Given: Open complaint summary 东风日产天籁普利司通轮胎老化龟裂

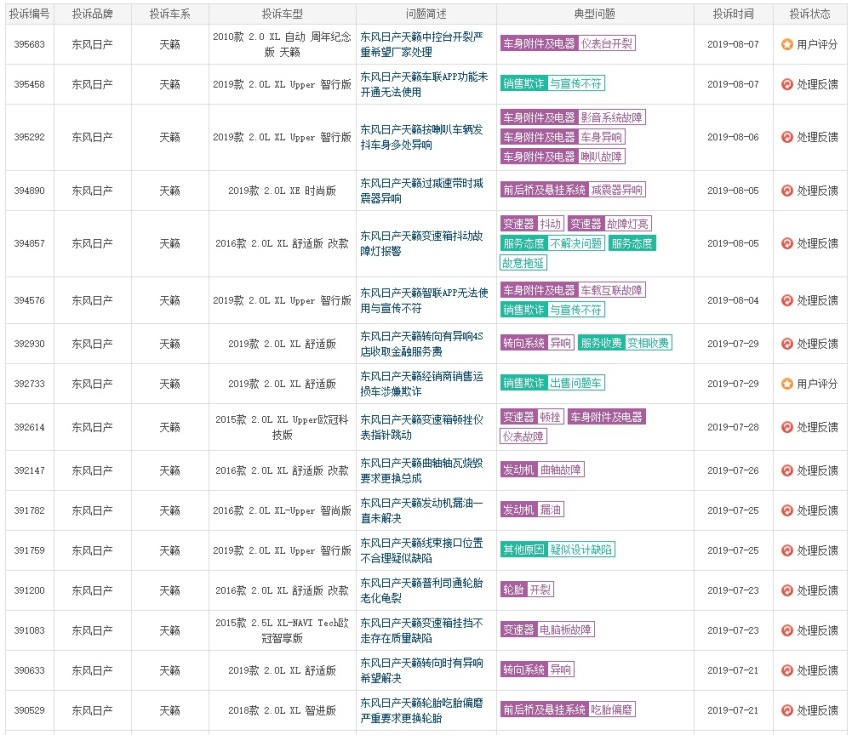Looking at the screenshot, I should (x=422, y=590).
